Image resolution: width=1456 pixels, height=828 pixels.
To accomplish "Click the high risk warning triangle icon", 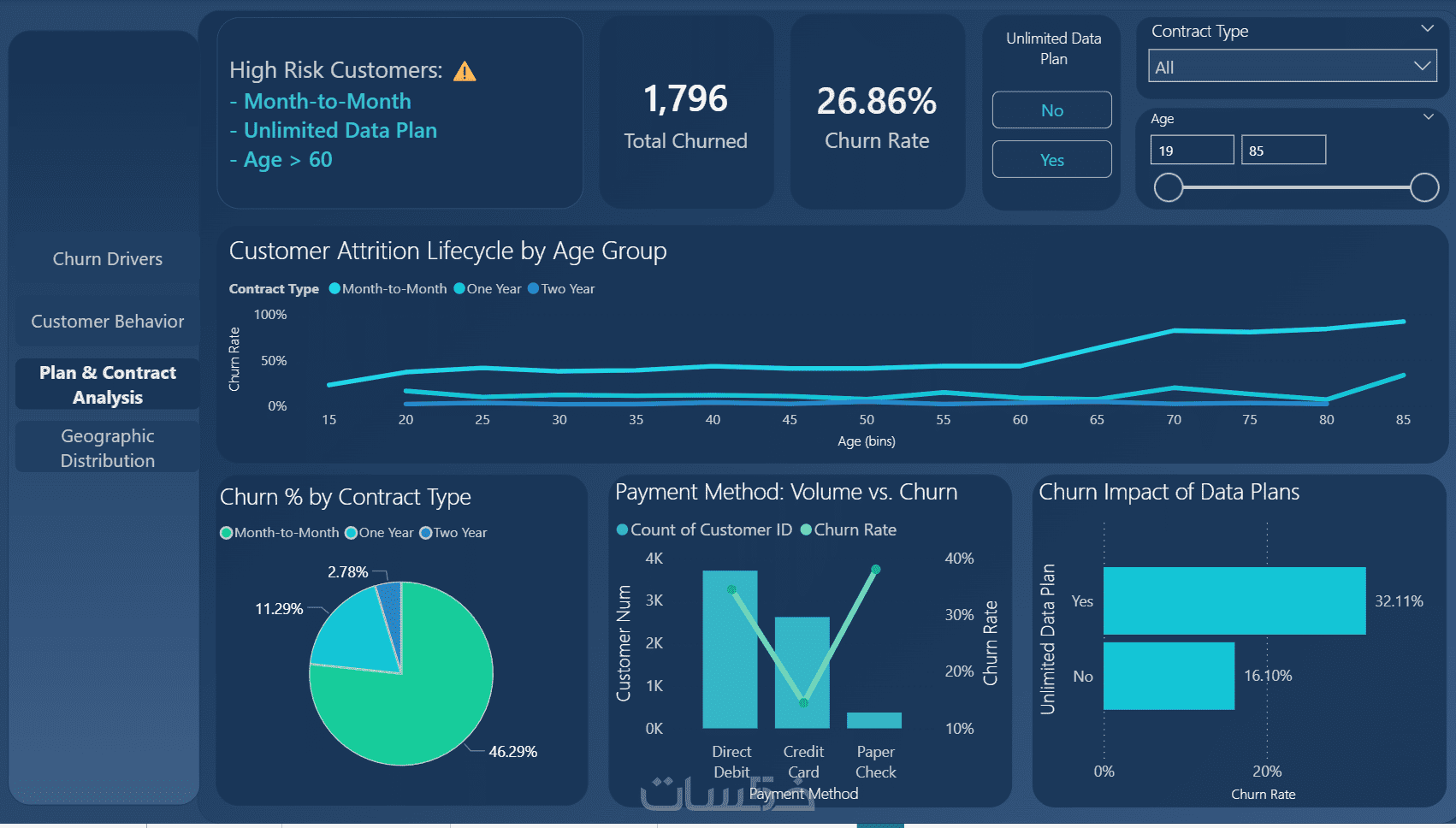I will [465, 72].
